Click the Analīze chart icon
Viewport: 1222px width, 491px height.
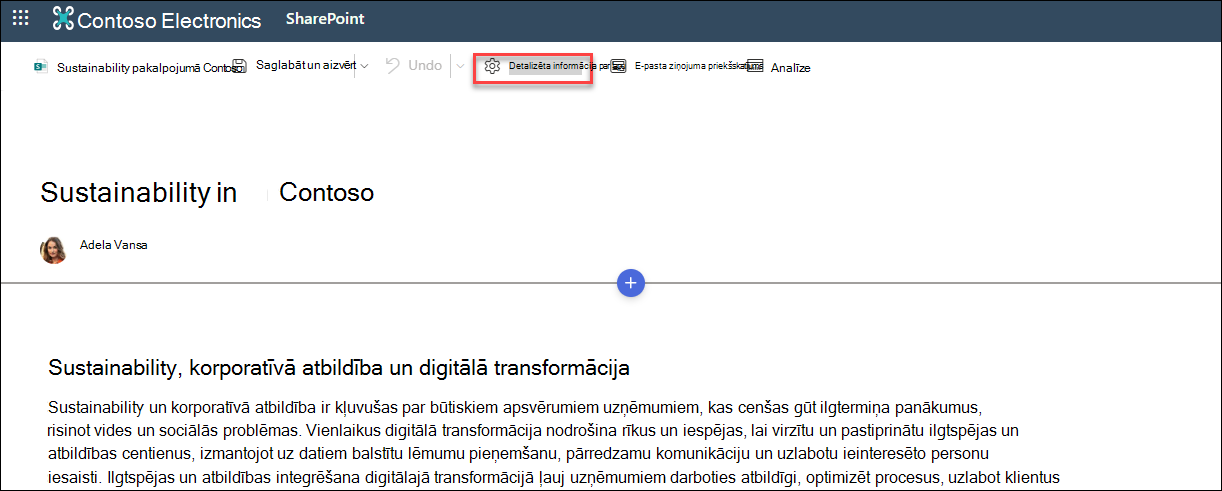pos(755,66)
